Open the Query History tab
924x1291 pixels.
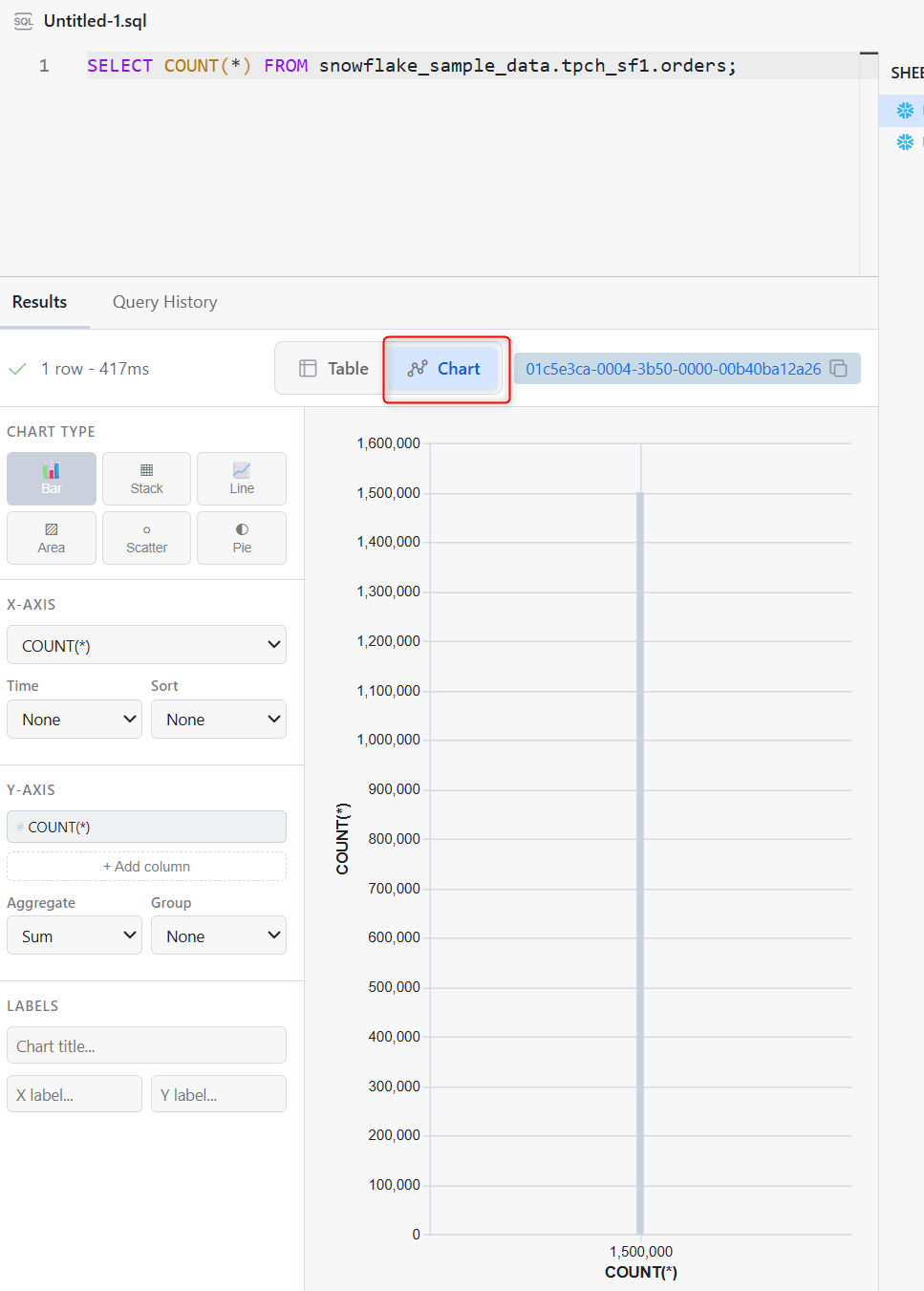(x=165, y=302)
